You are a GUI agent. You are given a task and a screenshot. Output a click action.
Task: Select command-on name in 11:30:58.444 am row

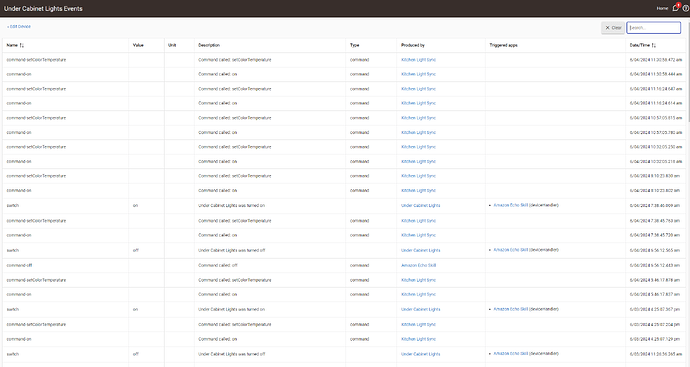tap(19, 74)
